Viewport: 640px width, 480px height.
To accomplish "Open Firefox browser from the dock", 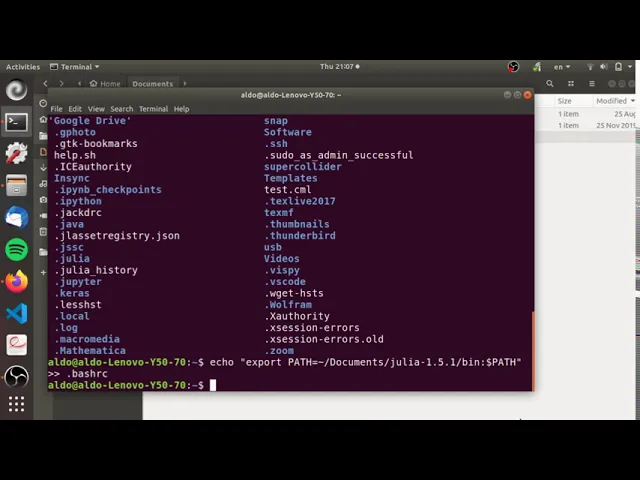I will coord(16,281).
